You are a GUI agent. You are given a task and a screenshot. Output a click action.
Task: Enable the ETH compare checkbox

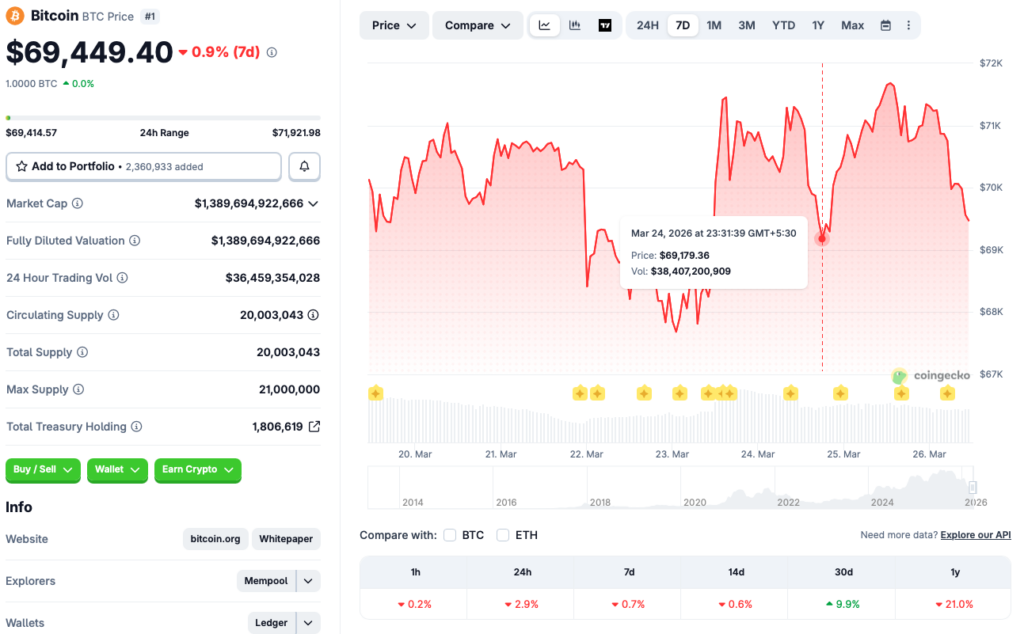point(503,535)
